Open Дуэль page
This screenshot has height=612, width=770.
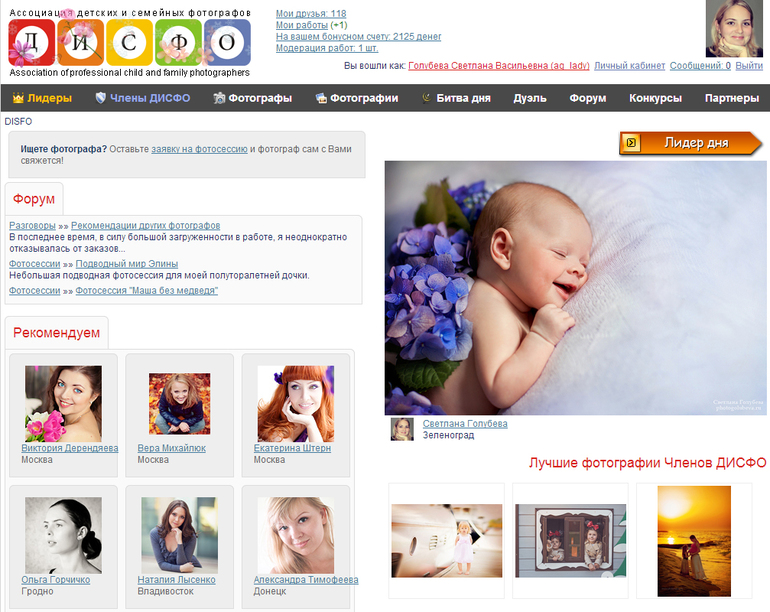pyautogui.click(x=530, y=98)
